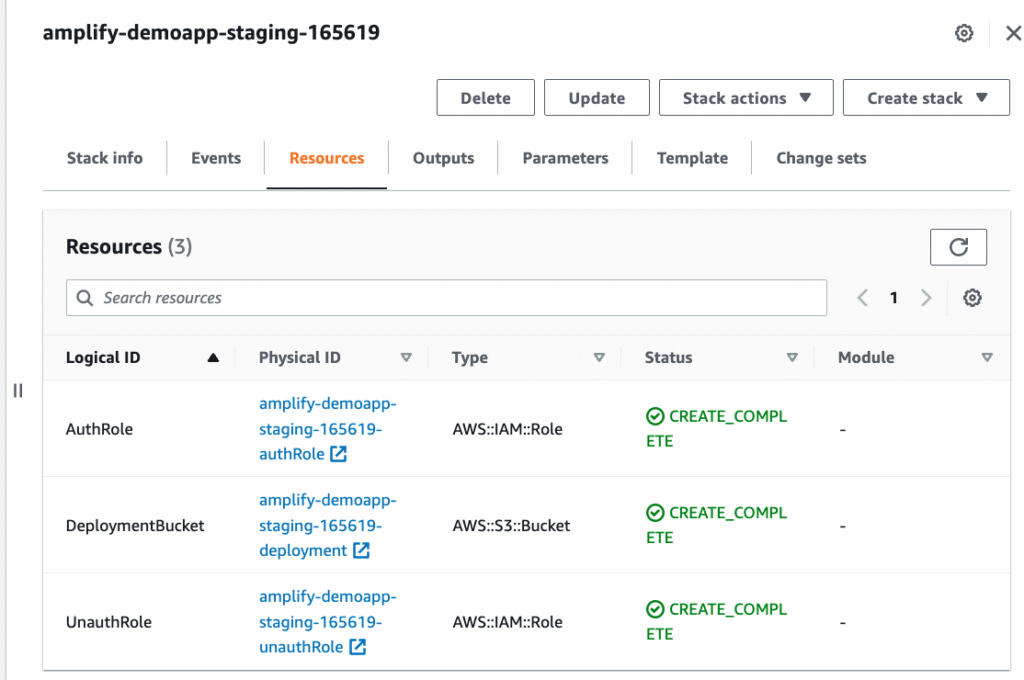Image resolution: width=1024 pixels, height=680 pixels.
Task: Open amplify-demoapp-staging-165619-unauthRole link
Action: (x=327, y=622)
